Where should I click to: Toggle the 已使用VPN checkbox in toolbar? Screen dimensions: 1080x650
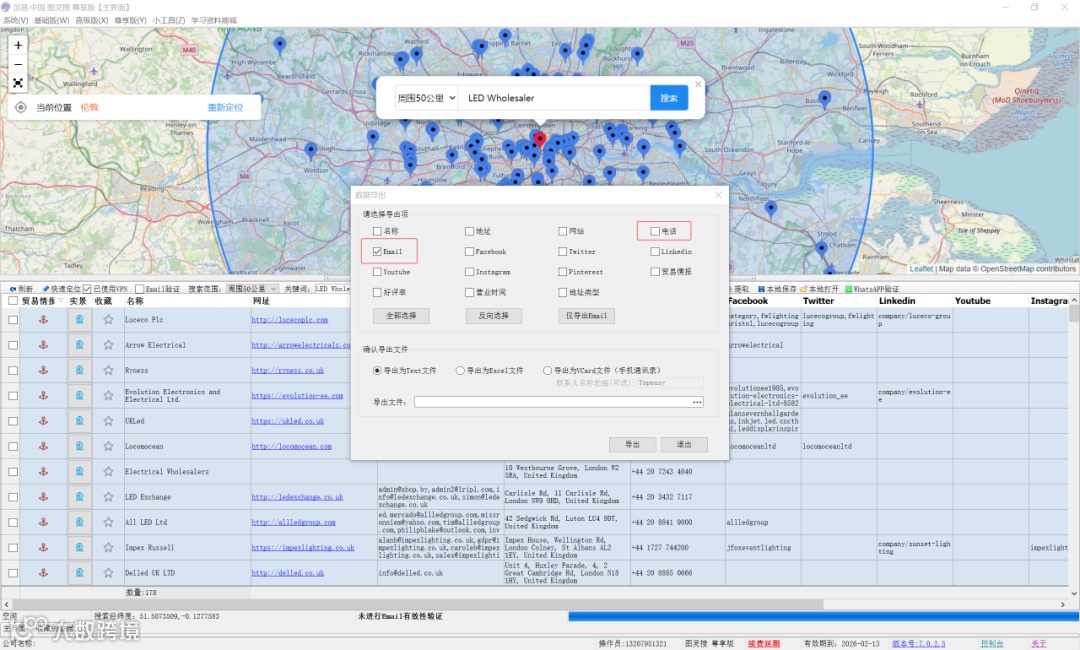(x=87, y=289)
